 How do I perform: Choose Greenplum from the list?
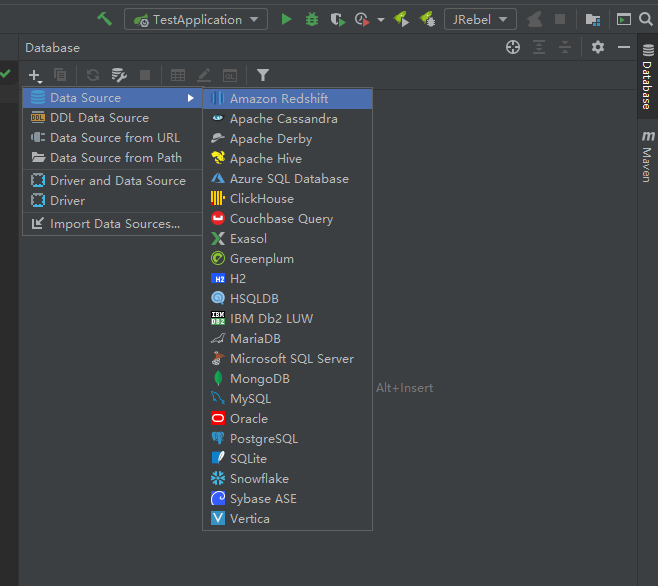pyautogui.click(x=287, y=259)
